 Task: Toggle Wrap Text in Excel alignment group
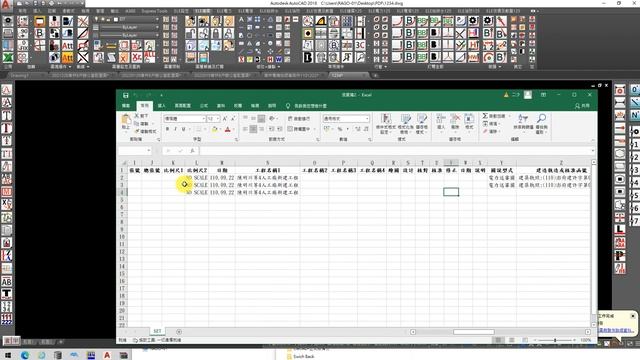[x=299, y=118]
